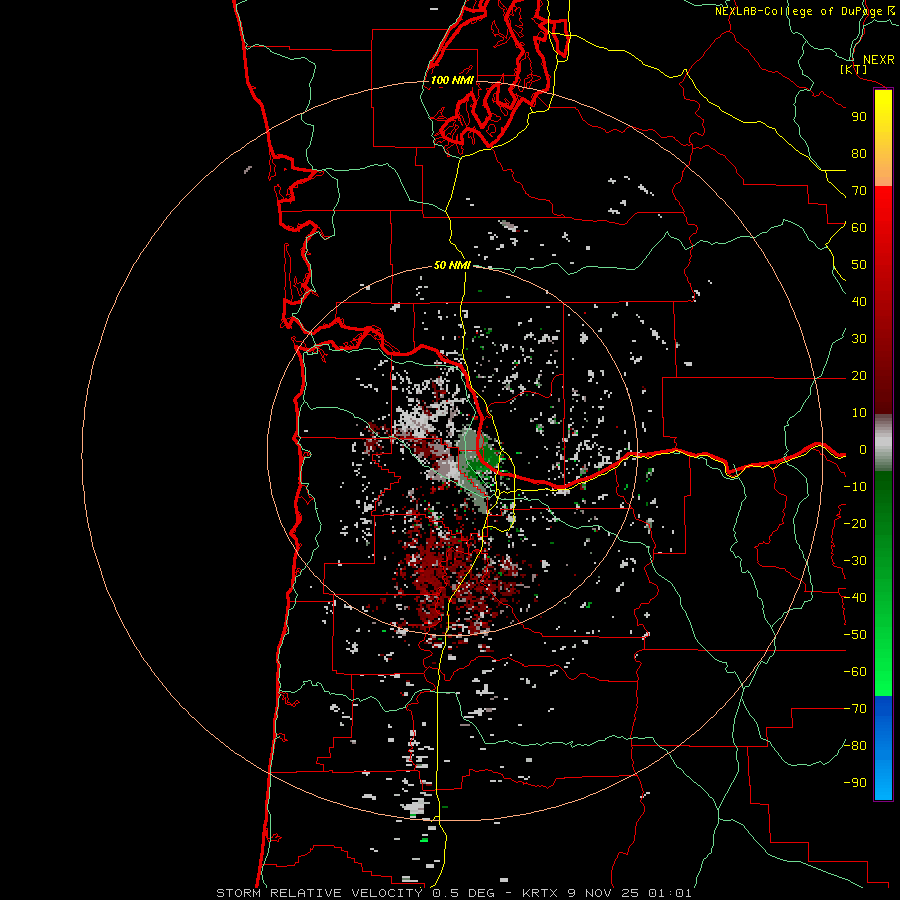Select the 40 value on the velocity scale

pyautogui.click(x=859, y=302)
